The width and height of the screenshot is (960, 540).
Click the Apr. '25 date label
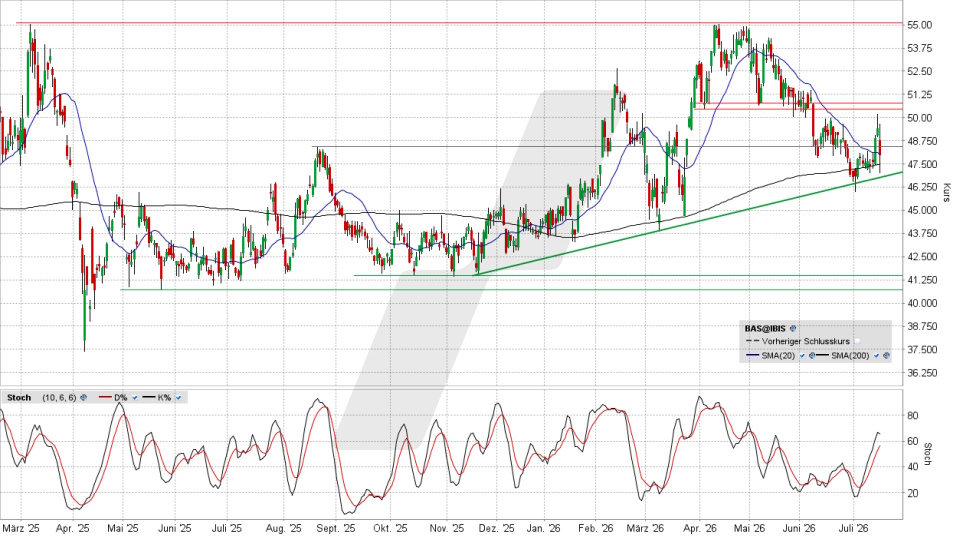pos(73,528)
